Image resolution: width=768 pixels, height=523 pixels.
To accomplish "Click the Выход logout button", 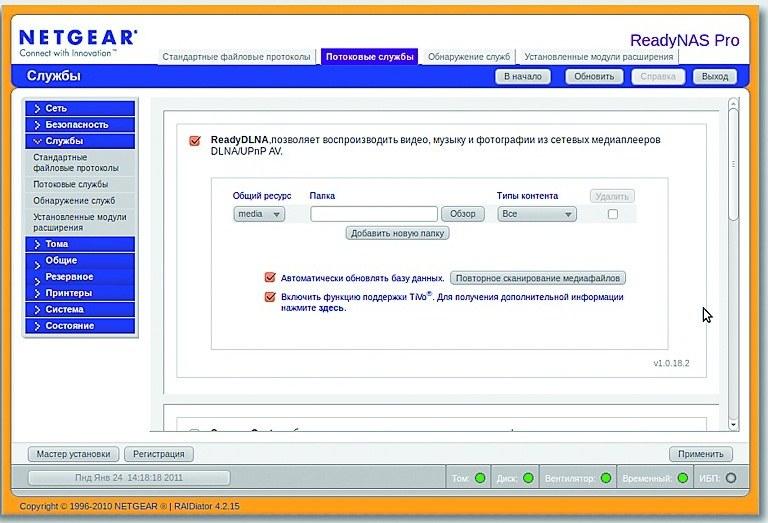I will [x=715, y=76].
